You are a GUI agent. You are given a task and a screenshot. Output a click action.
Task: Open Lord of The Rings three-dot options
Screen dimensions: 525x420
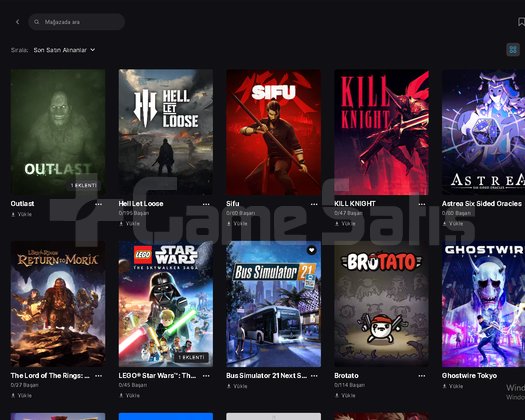coord(98,376)
